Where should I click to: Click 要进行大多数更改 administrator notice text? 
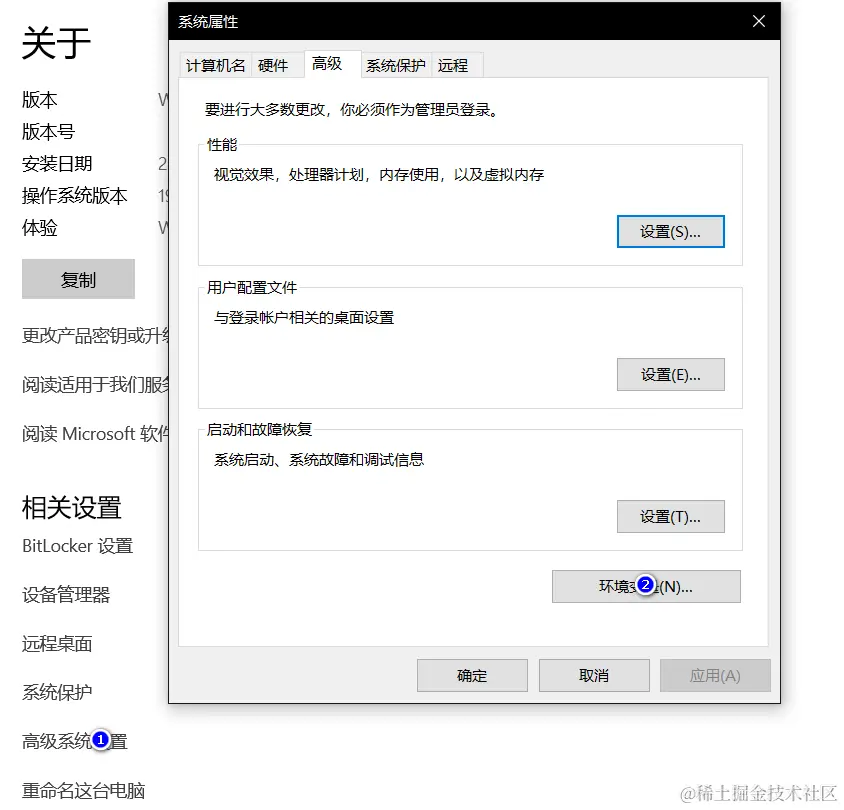pyautogui.click(x=352, y=110)
